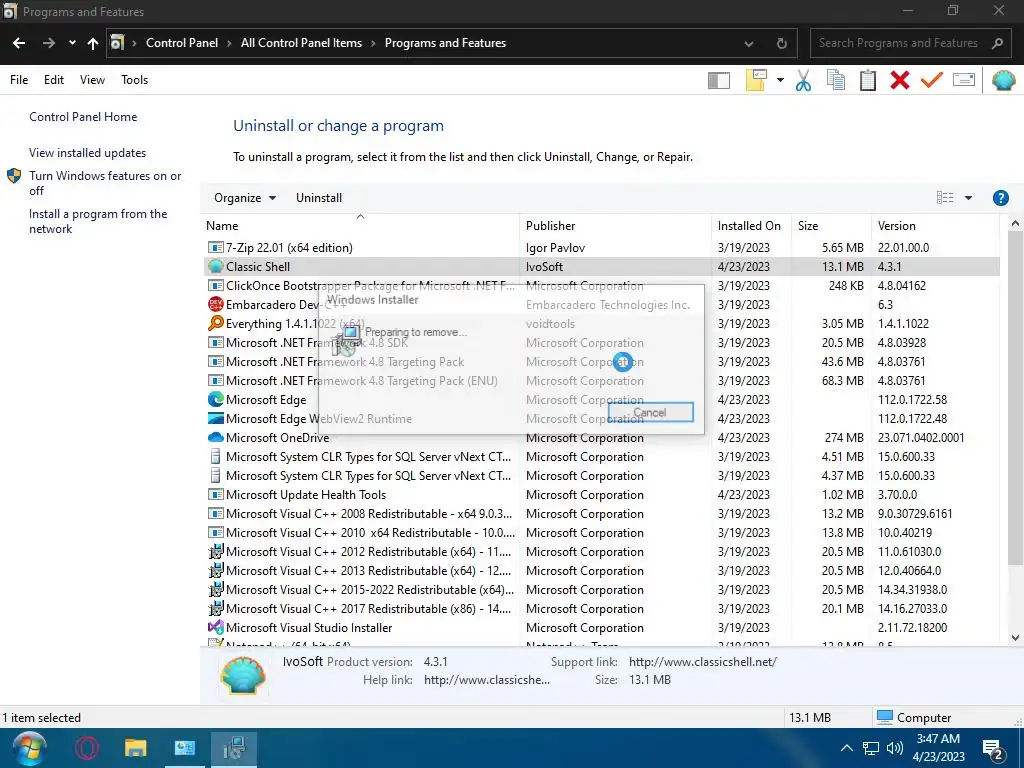Screen dimensions: 1024x768
Task: Open the view options dropdown arrow
Action: coord(968,198)
